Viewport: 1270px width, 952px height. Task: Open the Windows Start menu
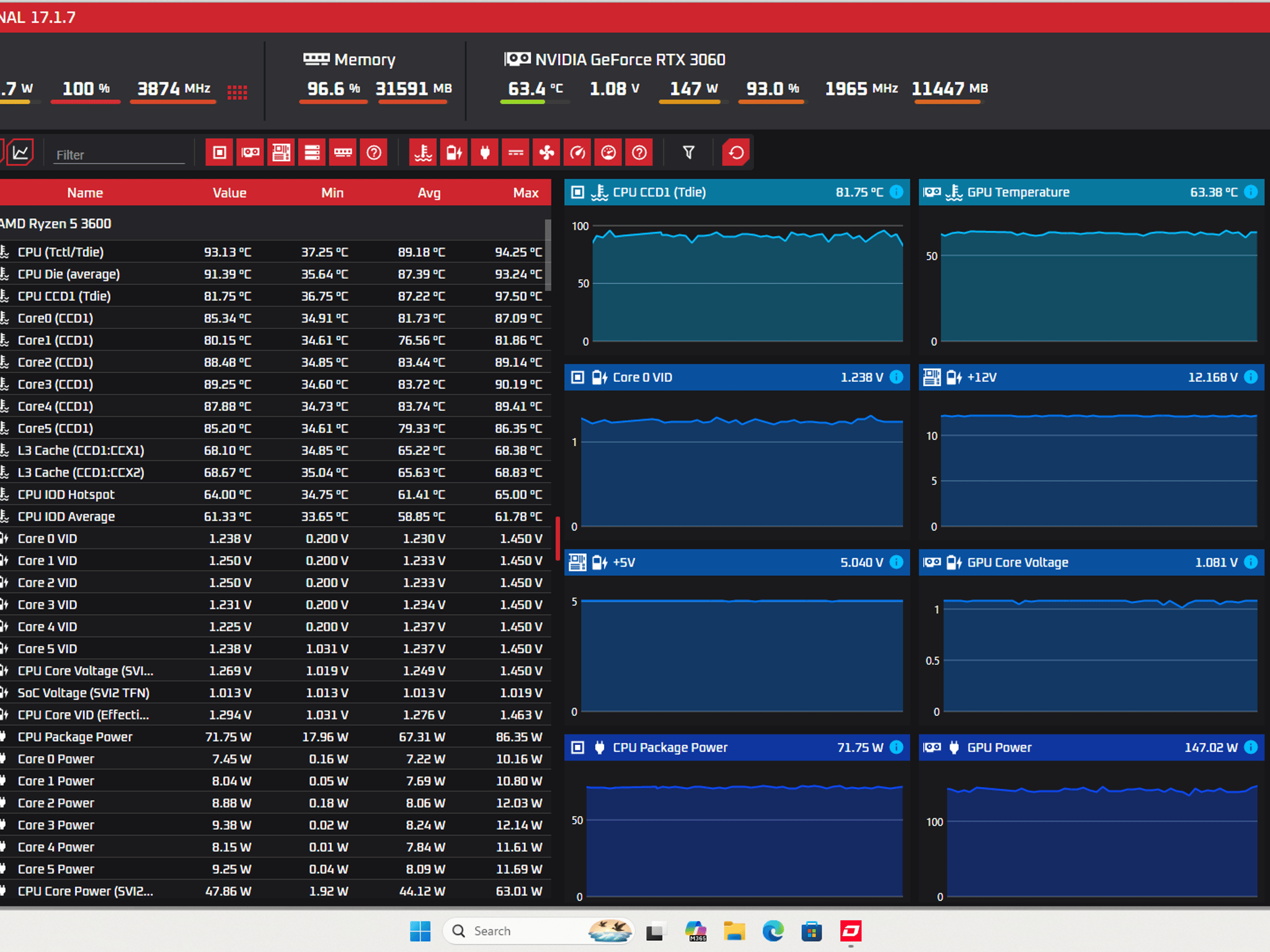pyautogui.click(x=420, y=931)
